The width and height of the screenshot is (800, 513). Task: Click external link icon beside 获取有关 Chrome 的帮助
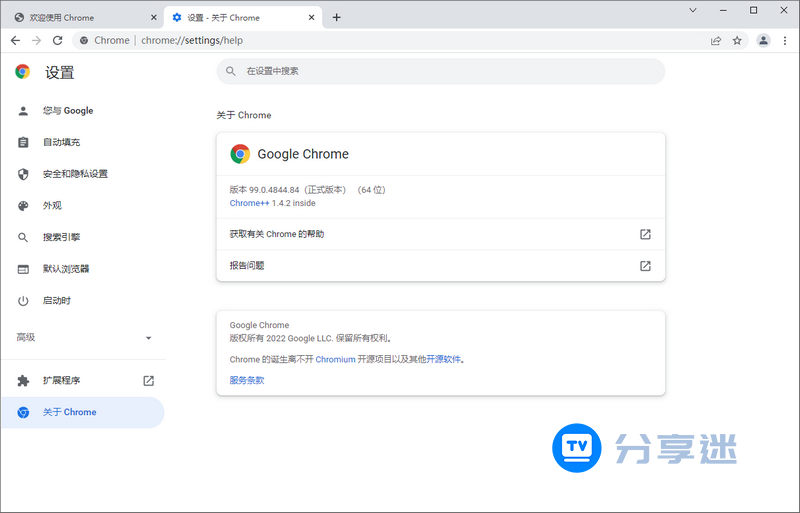click(x=645, y=234)
